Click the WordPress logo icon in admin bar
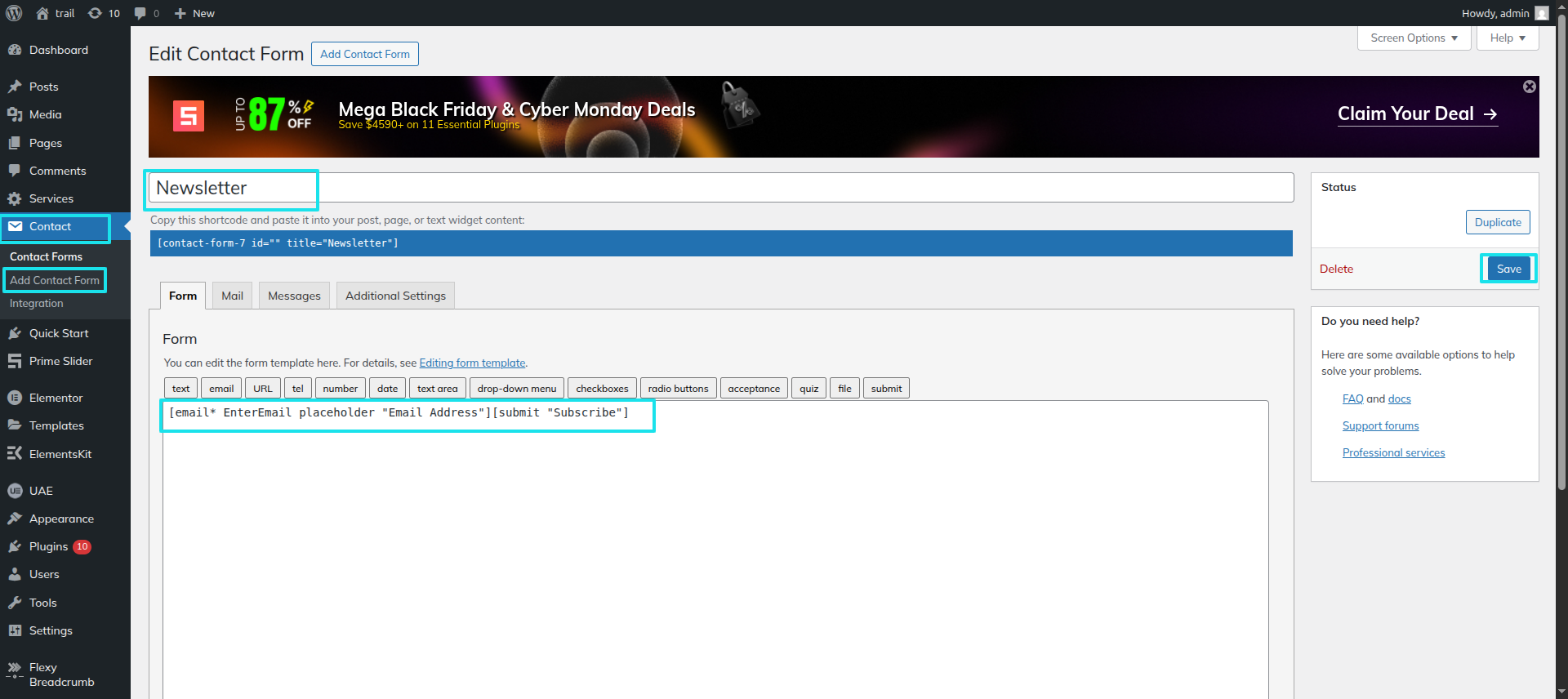The image size is (1568, 699). [14, 13]
